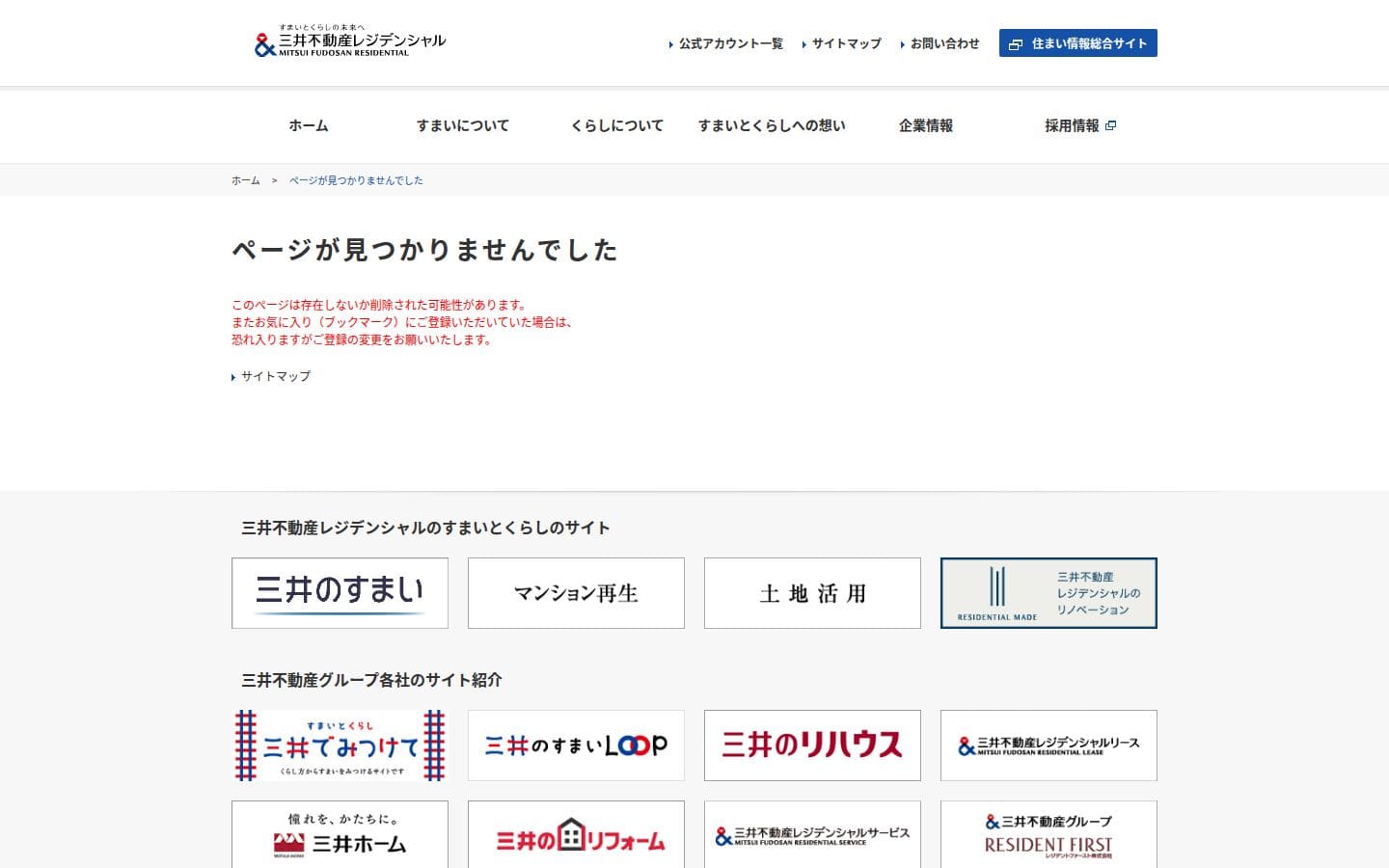Open the 三井のリフォーム banner
Image resolution: width=1389 pixels, height=868 pixels.
(576, 834)
